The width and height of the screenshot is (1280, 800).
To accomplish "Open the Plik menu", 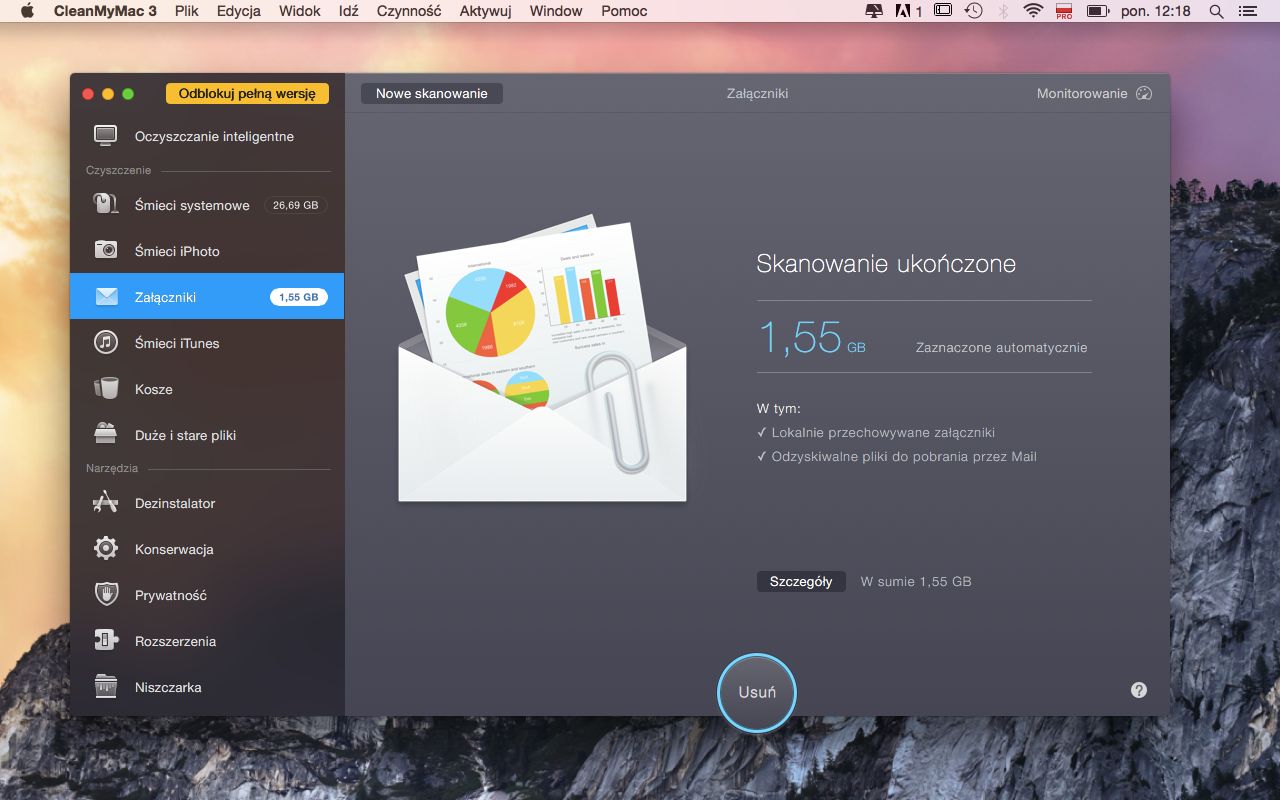I will pyautogui.click(x=186, y=11).
